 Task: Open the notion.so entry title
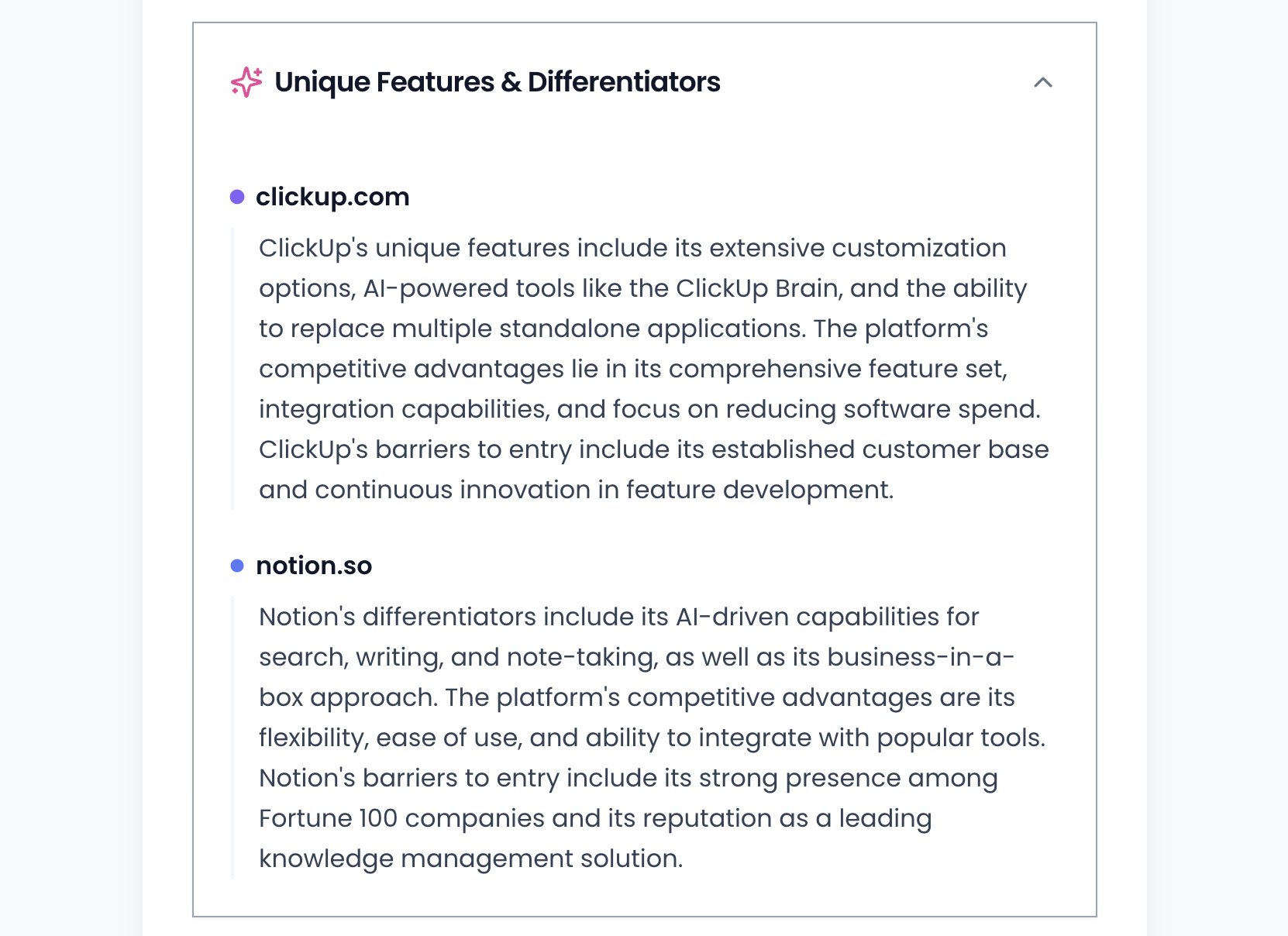tap(314, 566)
